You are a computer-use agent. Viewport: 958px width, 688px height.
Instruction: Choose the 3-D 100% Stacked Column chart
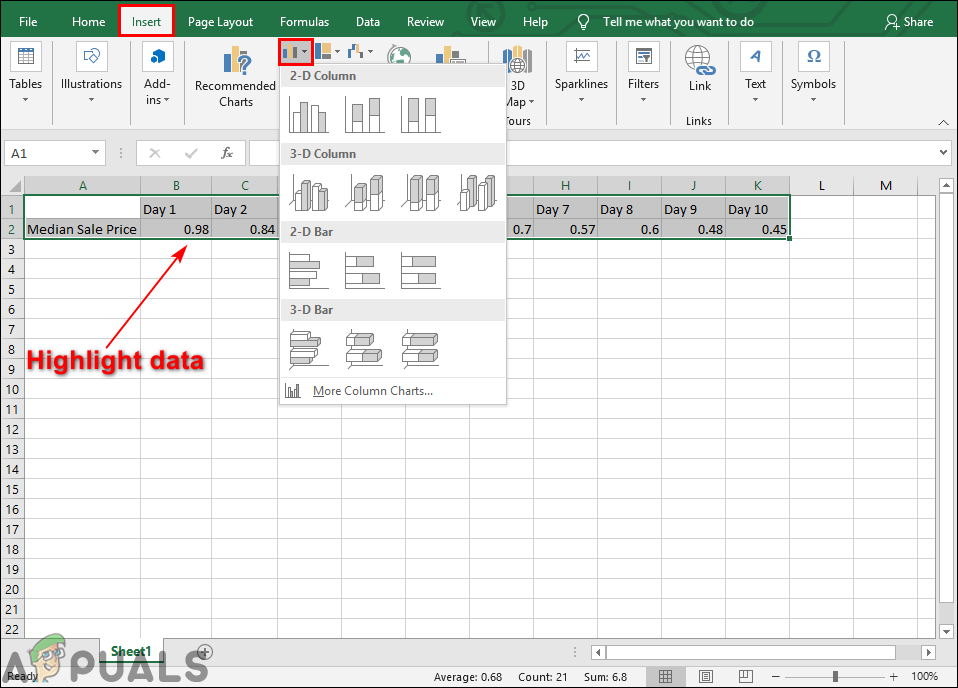[x=421, y=192]
